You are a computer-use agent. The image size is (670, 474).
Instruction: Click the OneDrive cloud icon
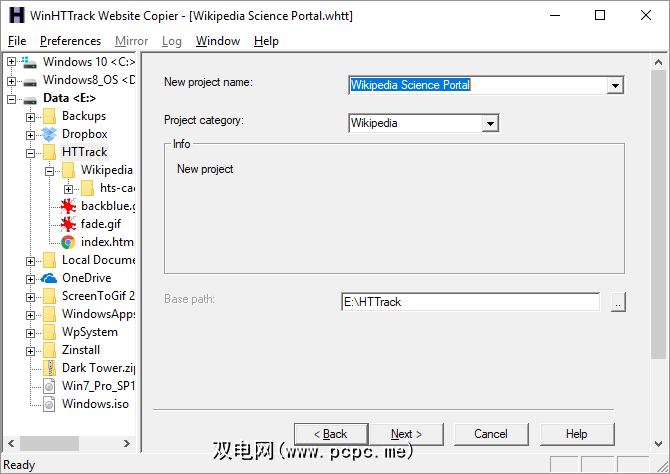49,279
